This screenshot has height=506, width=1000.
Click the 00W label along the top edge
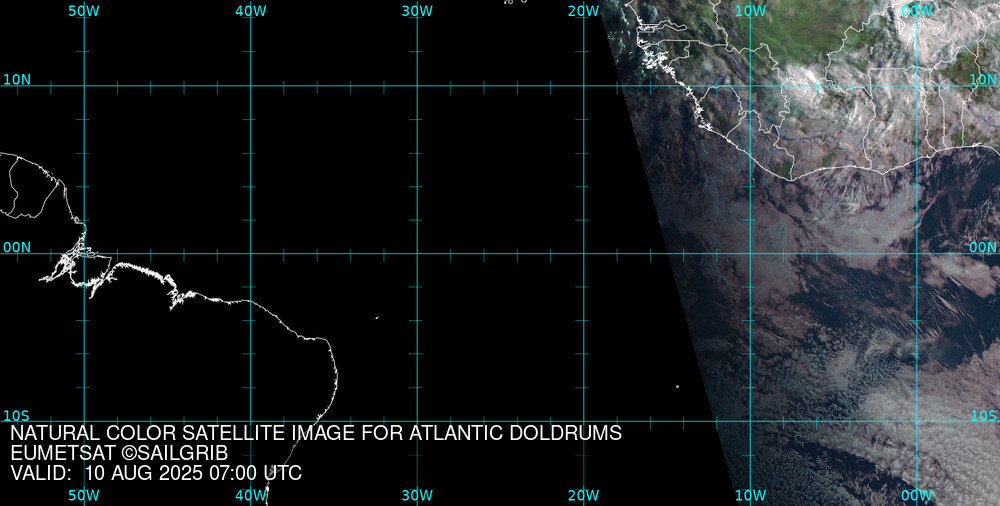pos(917,11)
